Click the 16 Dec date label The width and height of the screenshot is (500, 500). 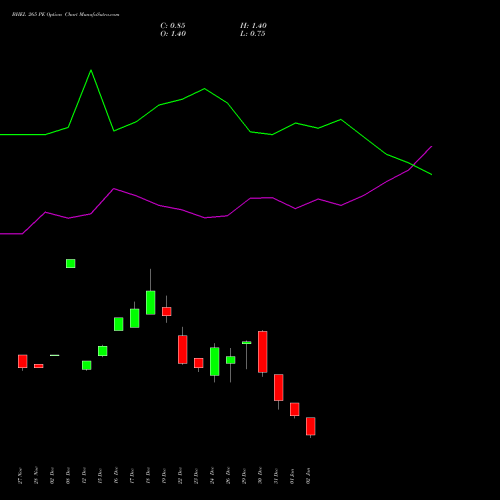(116, 476)
